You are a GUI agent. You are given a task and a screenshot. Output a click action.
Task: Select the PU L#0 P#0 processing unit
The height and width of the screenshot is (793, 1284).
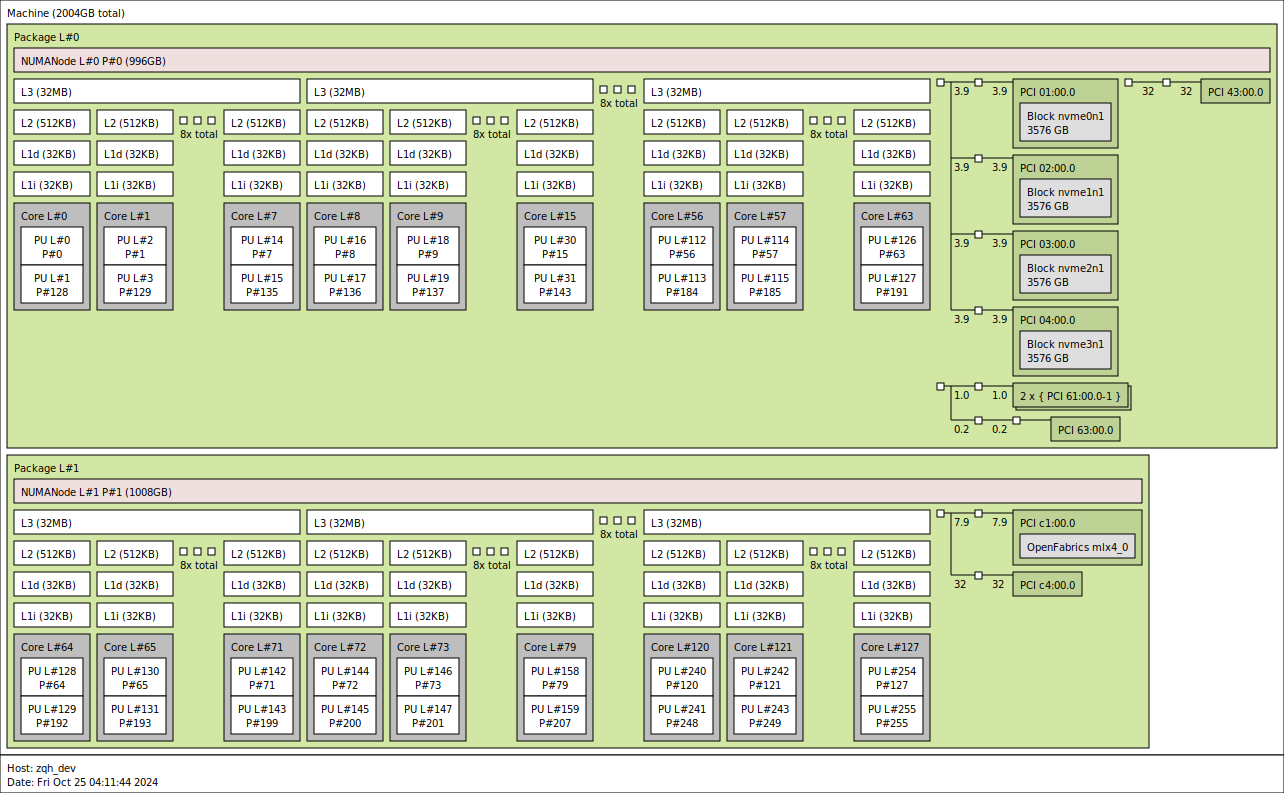click(52, 247)
